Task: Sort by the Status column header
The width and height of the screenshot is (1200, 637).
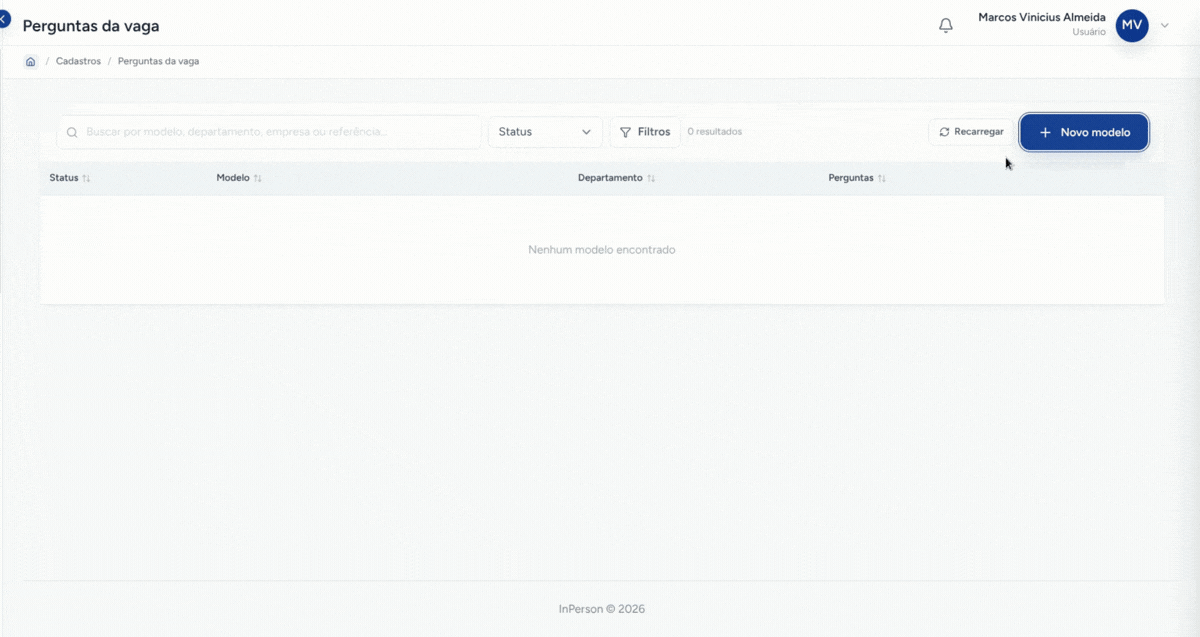Action: coord(70,178)
